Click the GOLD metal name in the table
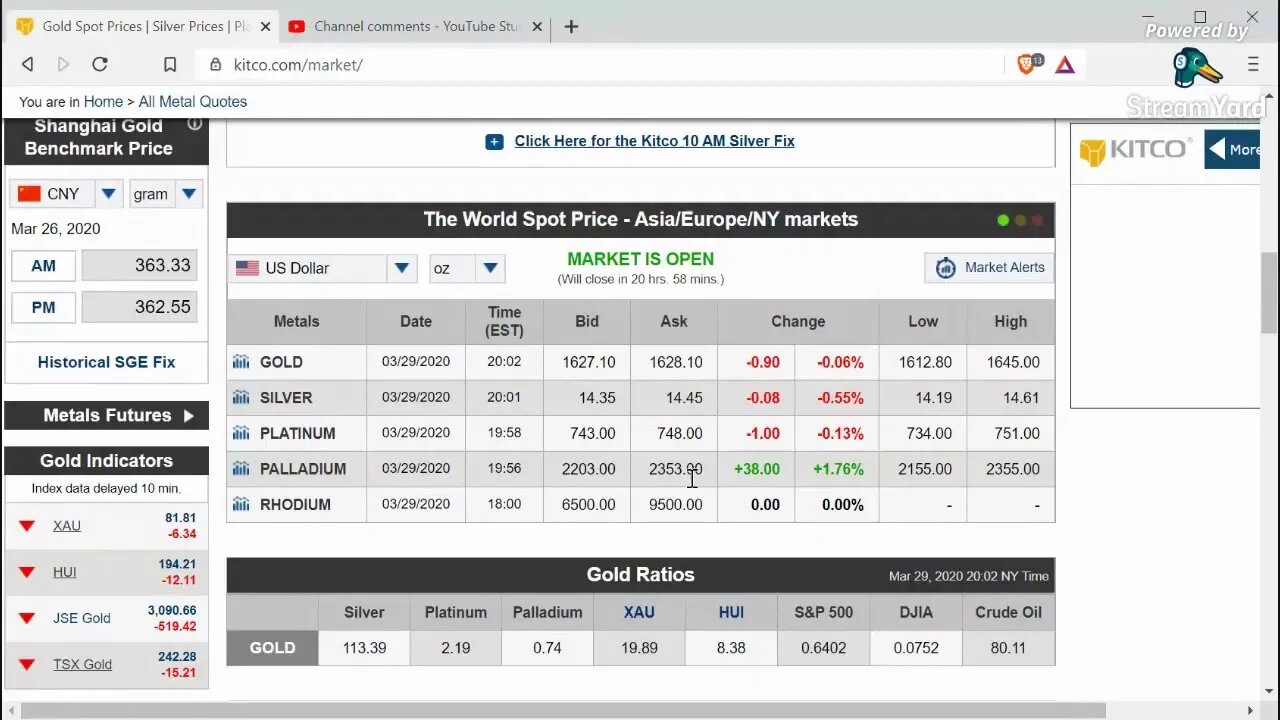Image resolution: width=1280 pixels, height=720 pixels. (x=281, y=362)
